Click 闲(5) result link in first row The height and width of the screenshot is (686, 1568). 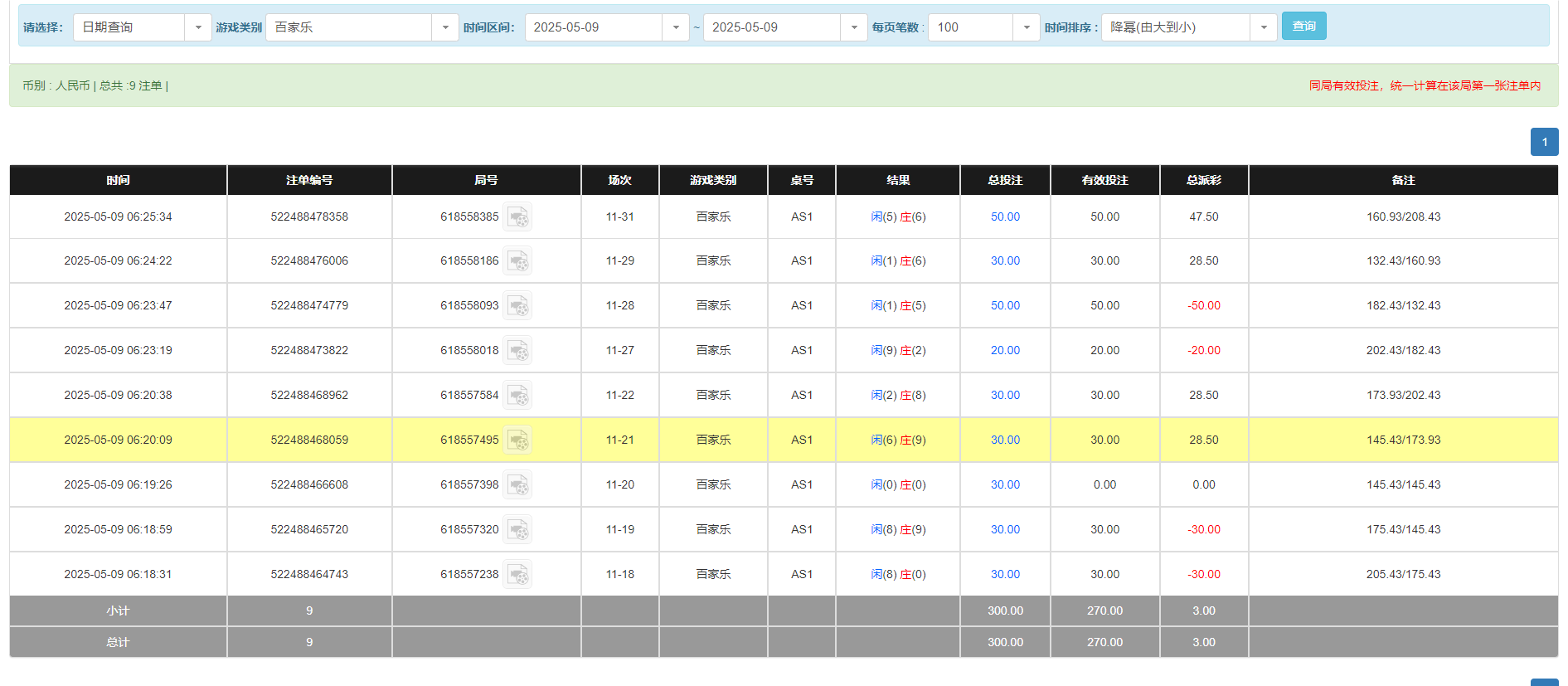[x=883, y=217]
